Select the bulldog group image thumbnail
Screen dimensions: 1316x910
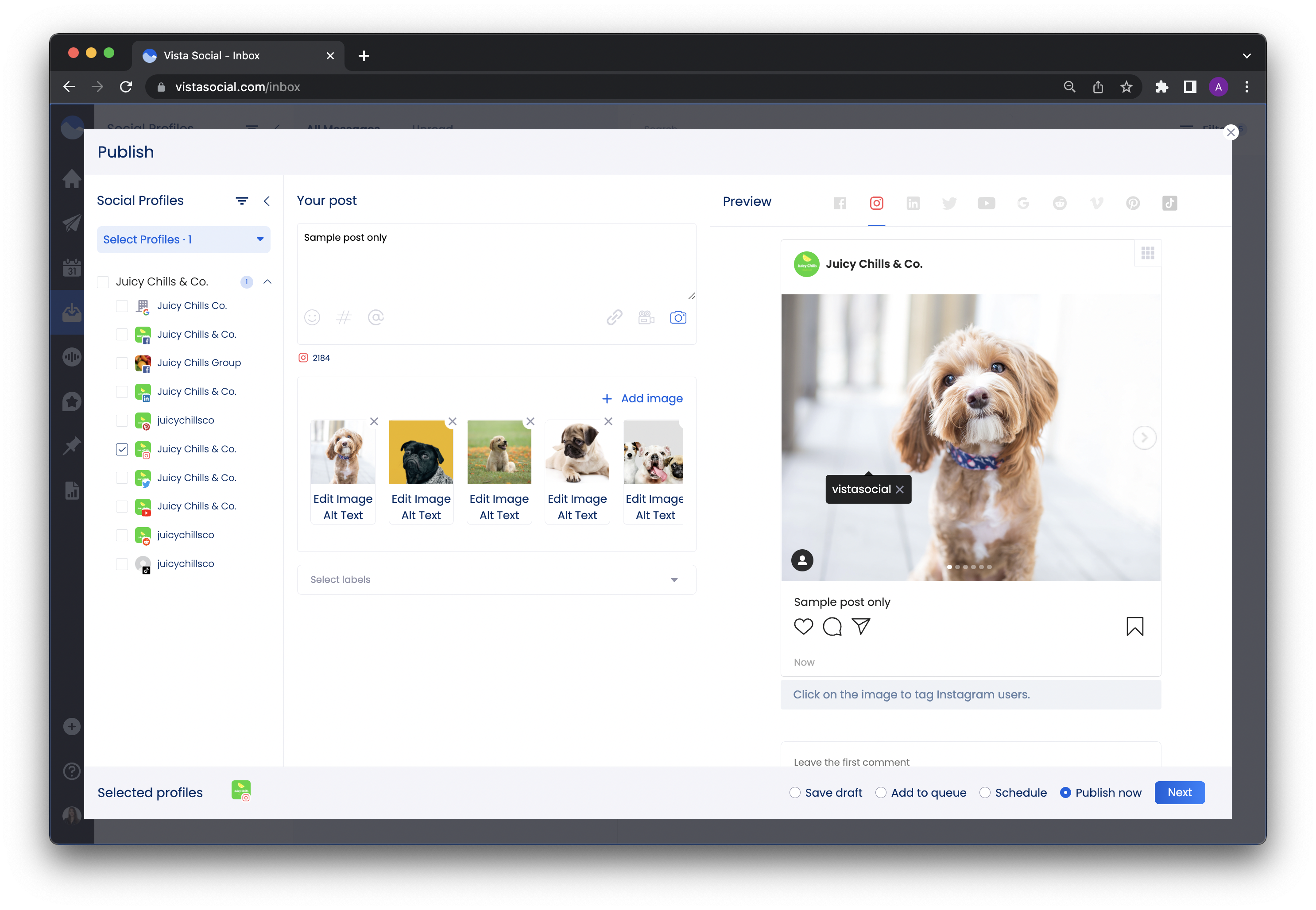click(653, 452)
